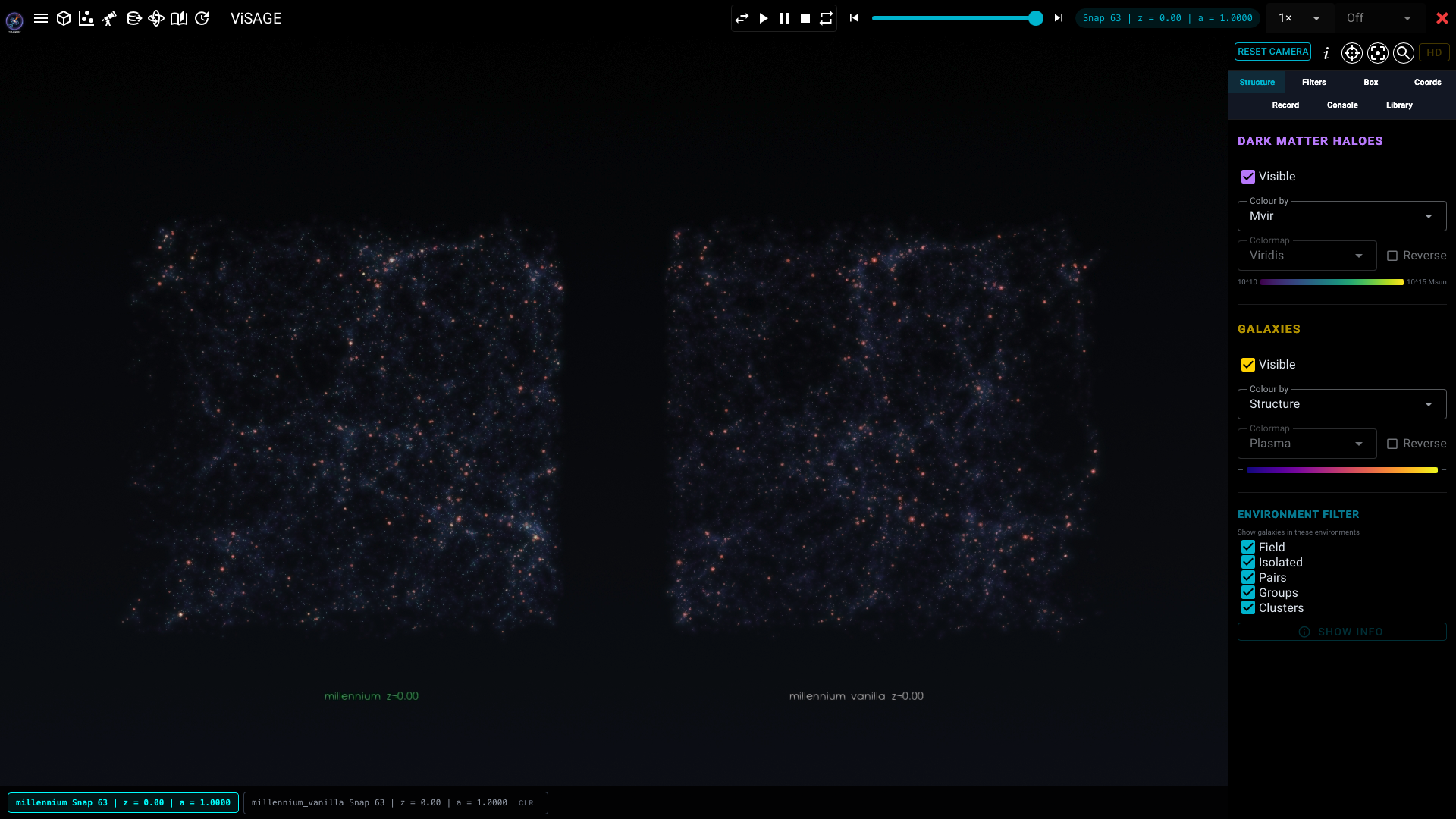Uncheck Dark Matter Haloes Visible checkbox
The image size is (1456, 819).
(x=1248, y=177)
